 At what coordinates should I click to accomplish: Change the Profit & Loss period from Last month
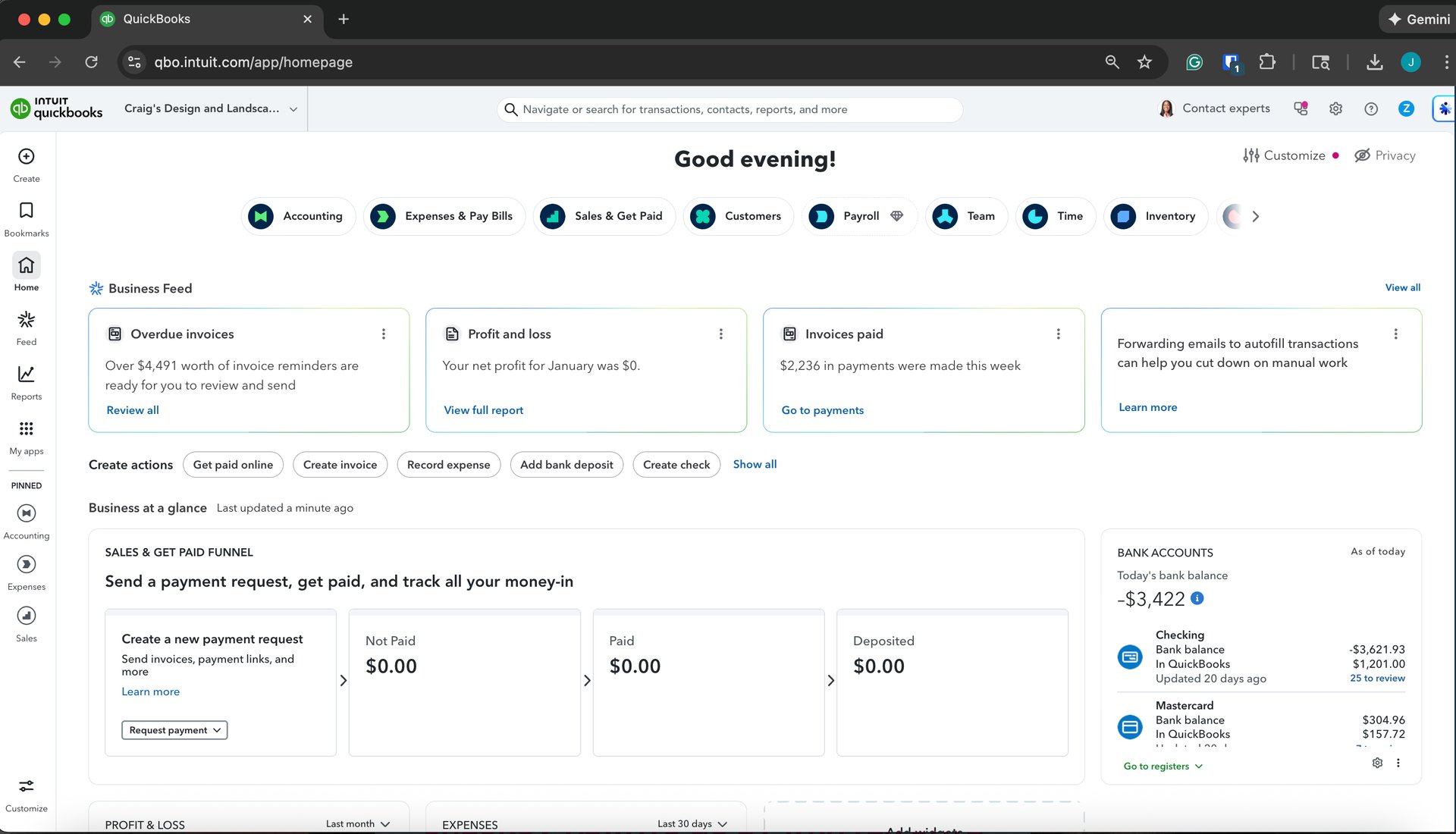click(356, 823)
